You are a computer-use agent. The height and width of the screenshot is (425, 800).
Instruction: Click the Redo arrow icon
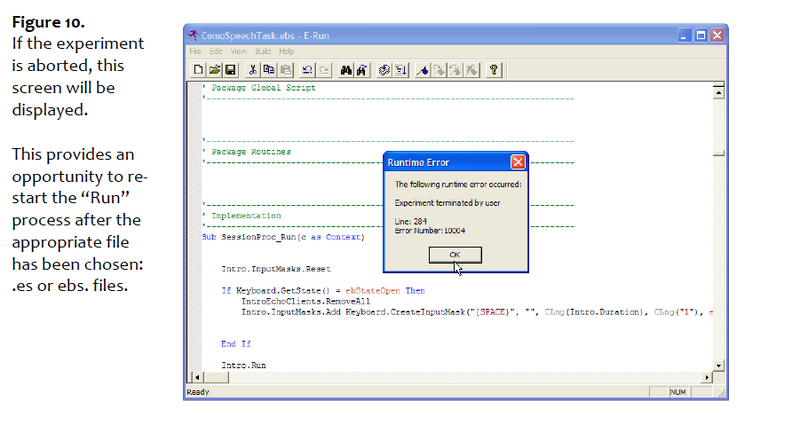click(x=323, y=70)
